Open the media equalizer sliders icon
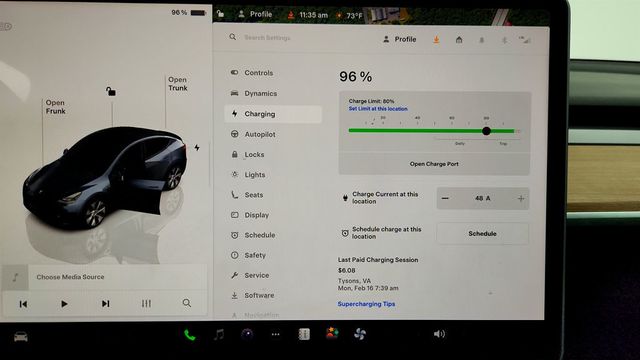 [x=146, y=303]
